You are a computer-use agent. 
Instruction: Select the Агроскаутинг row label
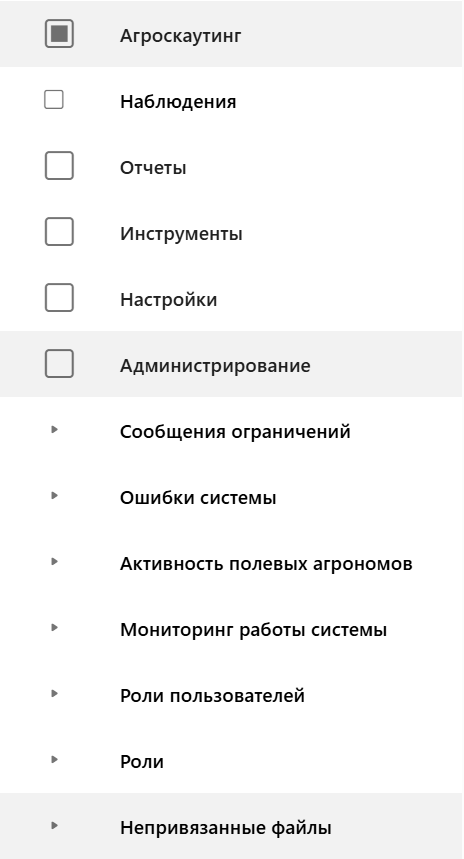click(180, 36)
